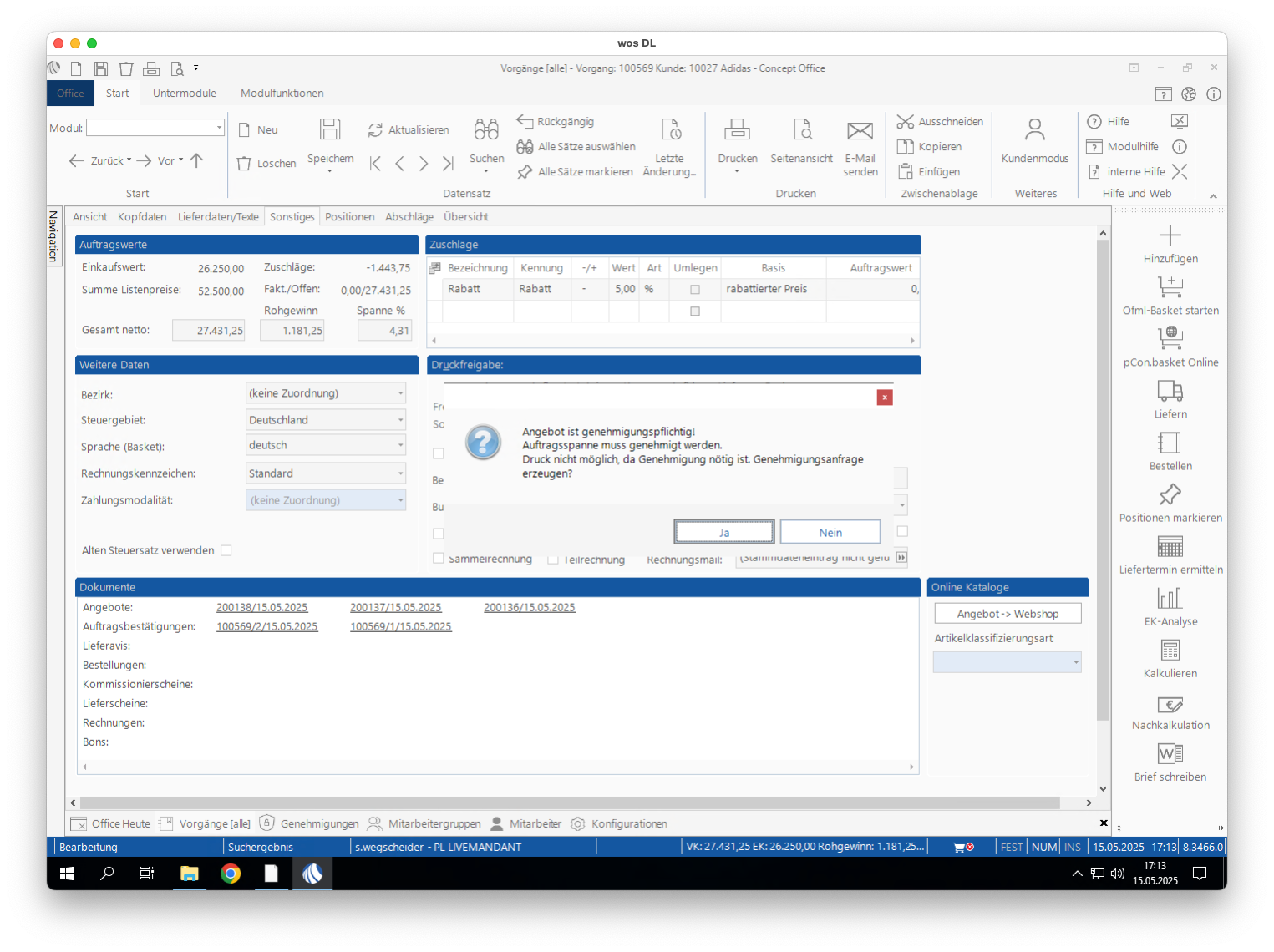Click Navigation side panel tab
Screen dimensions: 1274x952
click(53, 236)
